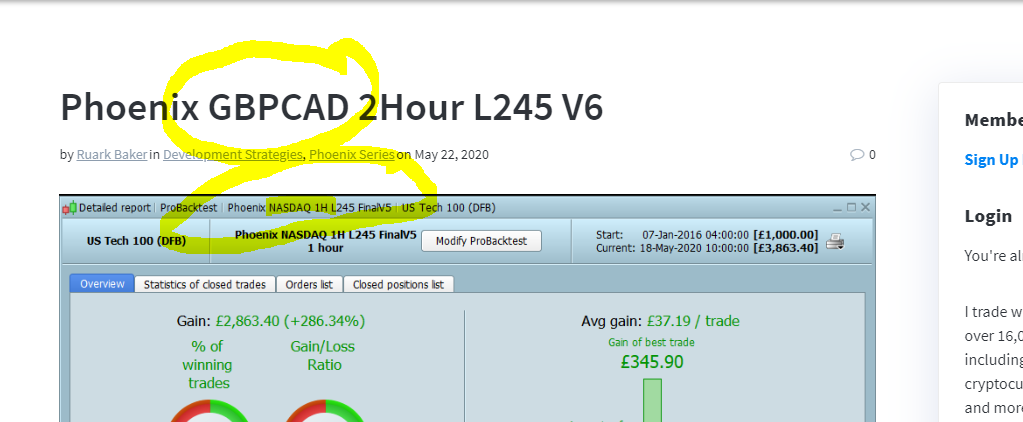The image size is (1023, 422).
Task: Open the Closed positions list tab
Action: point(399,284)
